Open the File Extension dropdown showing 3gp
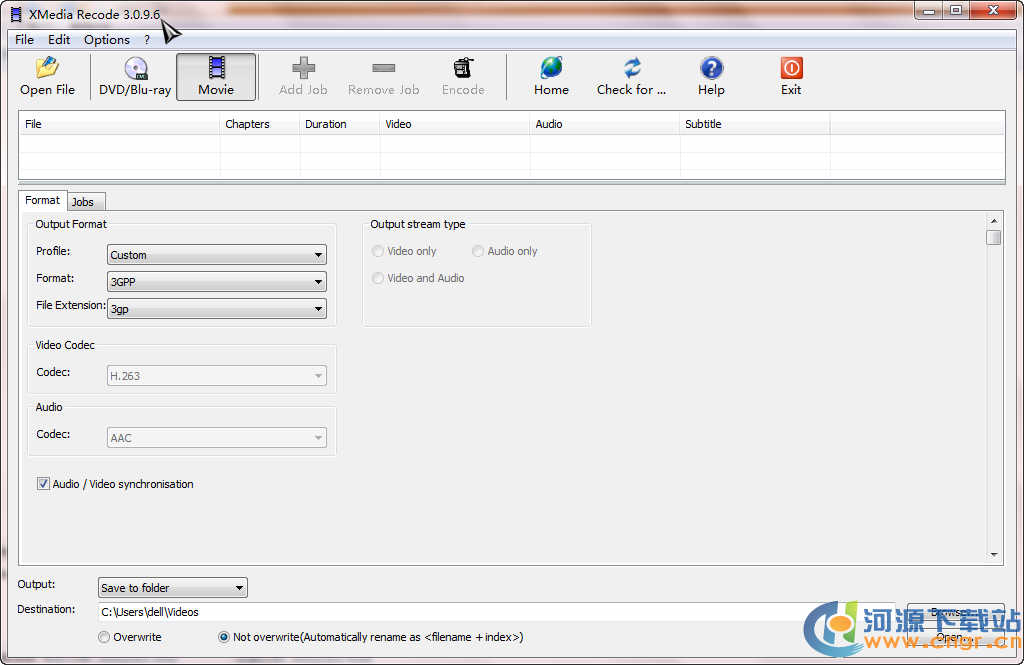This screenshot has width=1024, height=665. (217, 309)
